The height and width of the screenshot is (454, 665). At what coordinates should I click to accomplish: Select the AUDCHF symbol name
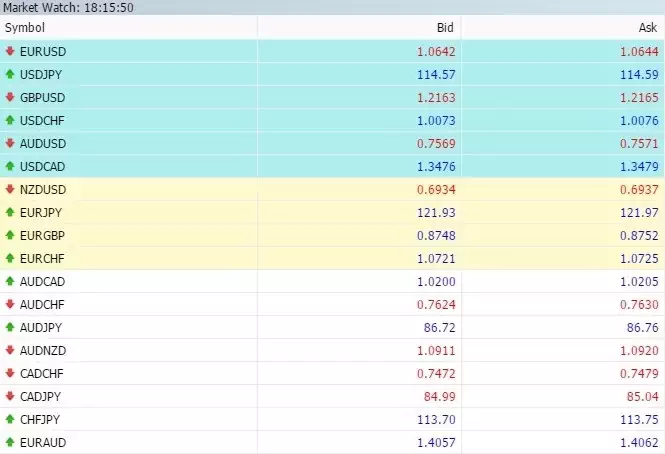tap(42, 304)
